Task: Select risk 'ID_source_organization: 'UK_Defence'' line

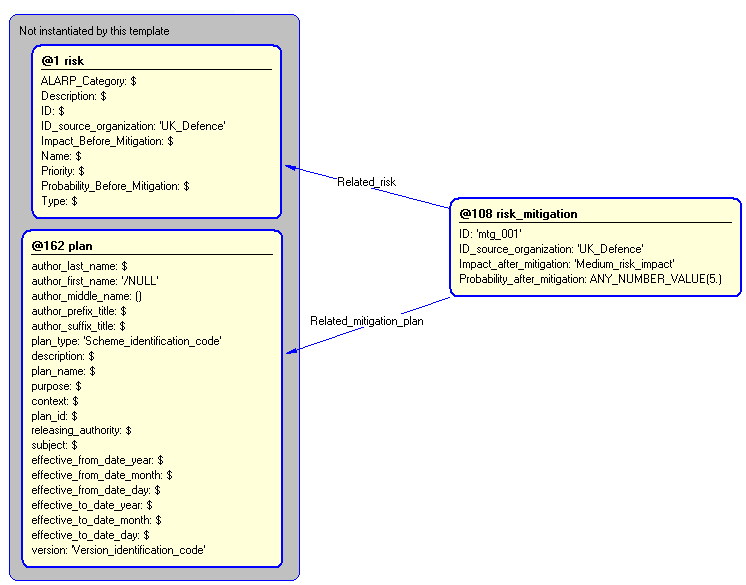Action: pos(133,126)
